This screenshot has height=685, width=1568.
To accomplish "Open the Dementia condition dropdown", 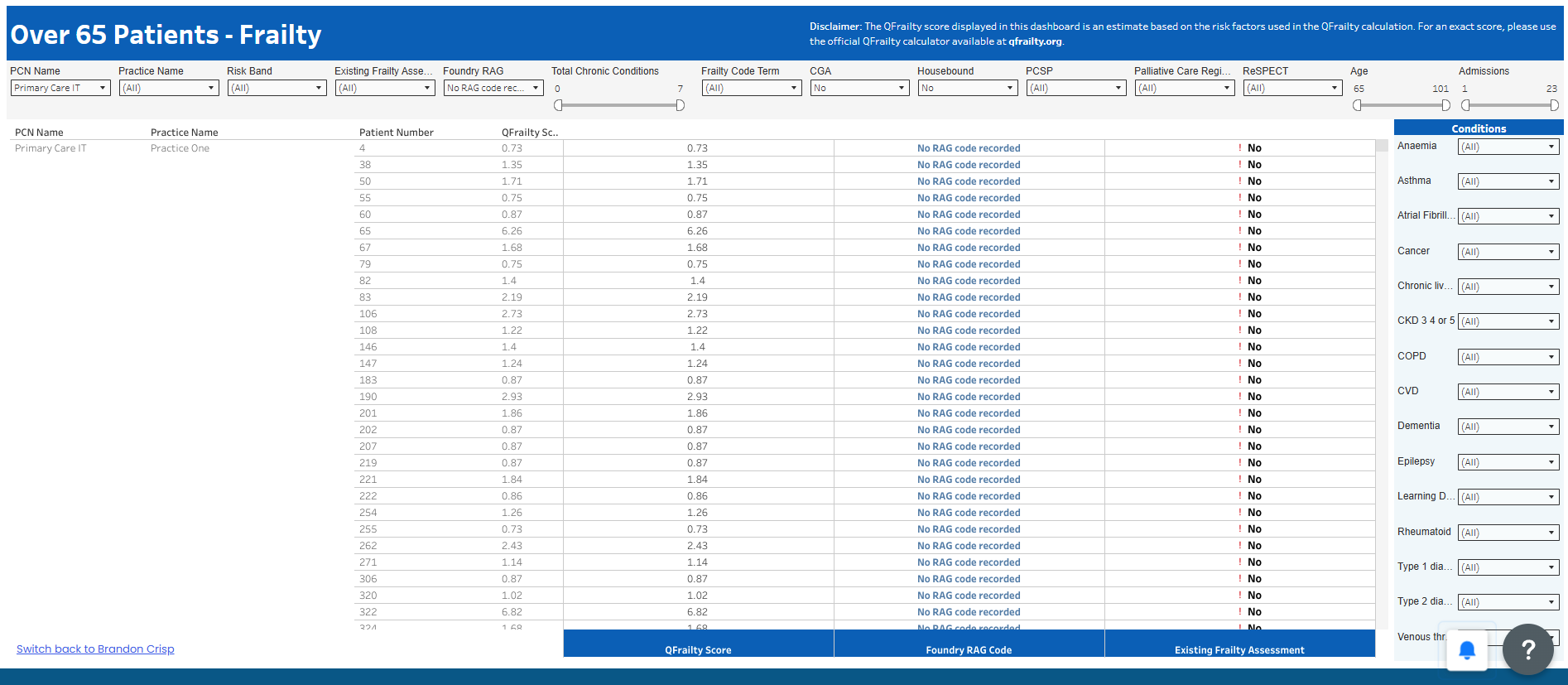I will point(1508,427).
